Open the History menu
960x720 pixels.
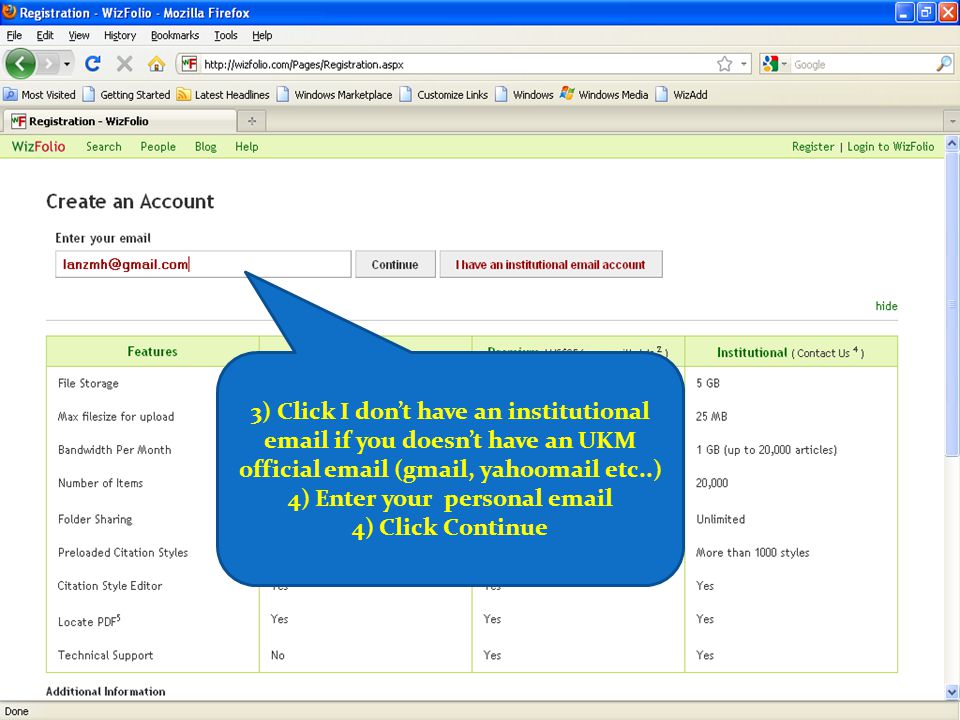pos(120,36)
